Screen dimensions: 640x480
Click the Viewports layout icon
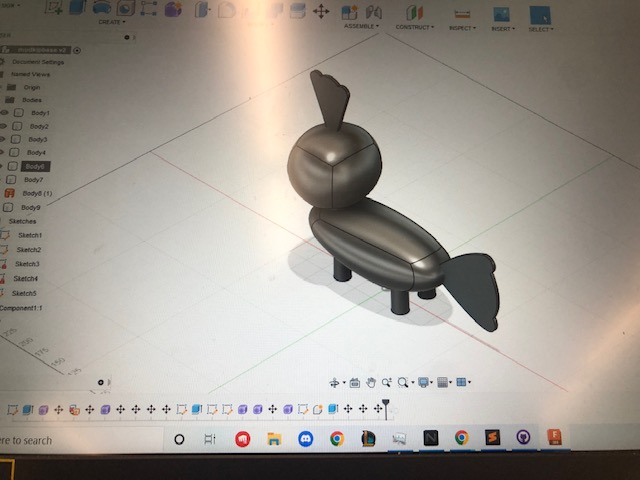pyautogui.click(x=461, y=382)
